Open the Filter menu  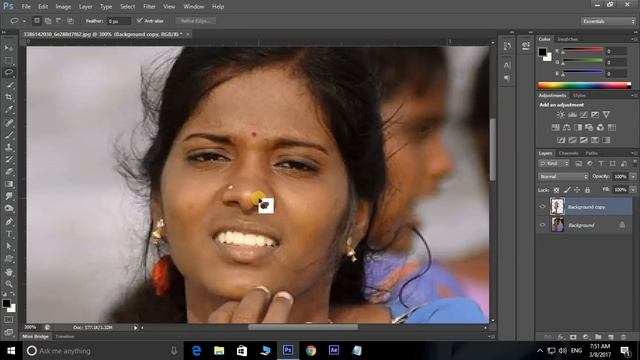click(149, 7)
